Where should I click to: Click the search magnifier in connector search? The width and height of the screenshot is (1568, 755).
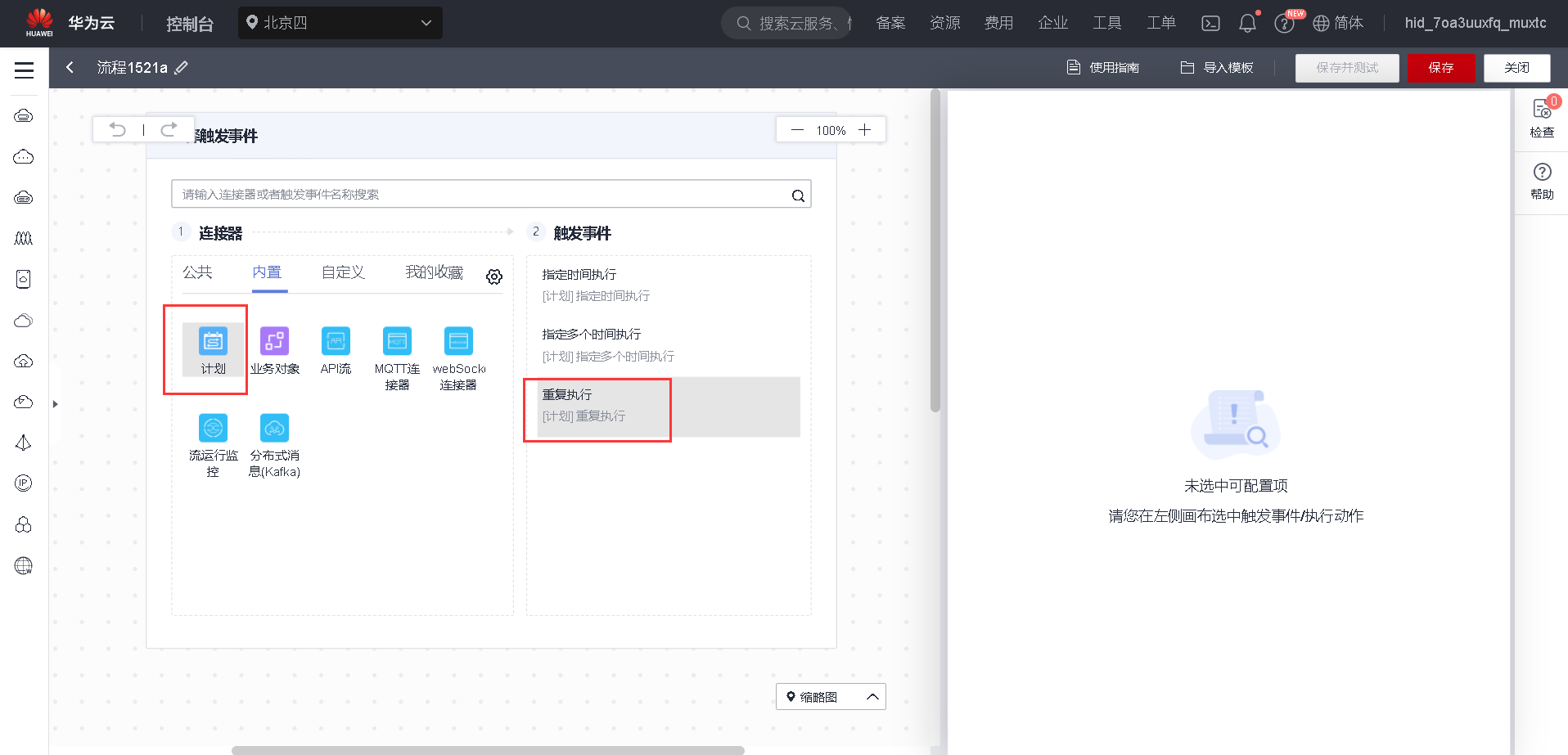tap(798, 195)
